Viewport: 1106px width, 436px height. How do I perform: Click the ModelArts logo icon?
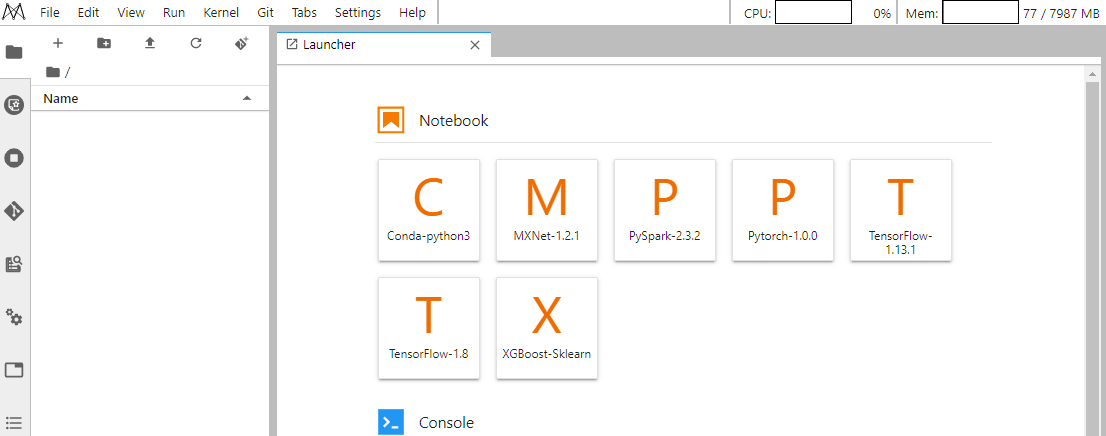click(14, 12)
